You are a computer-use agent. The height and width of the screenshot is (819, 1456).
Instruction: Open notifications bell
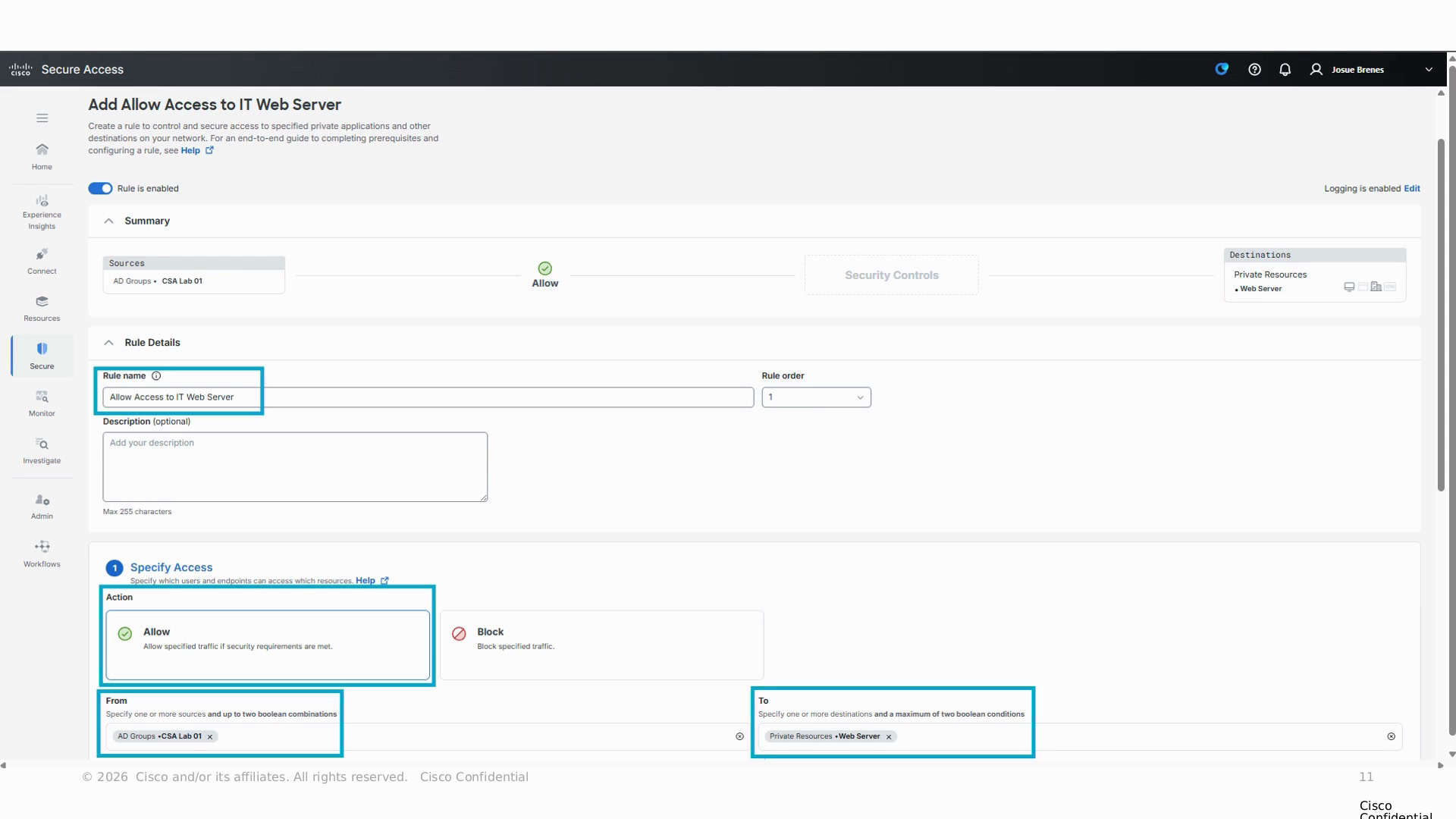(1285, 70)
